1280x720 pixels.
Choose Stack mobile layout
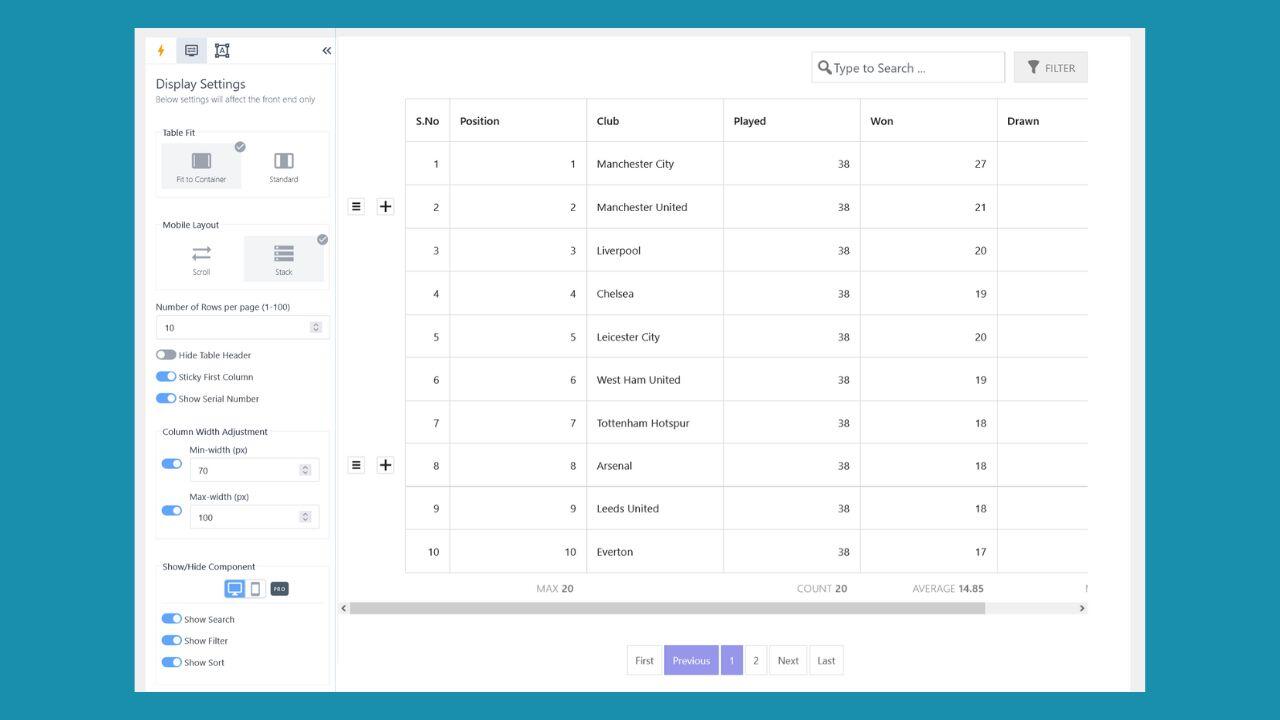tap(284, 259)
